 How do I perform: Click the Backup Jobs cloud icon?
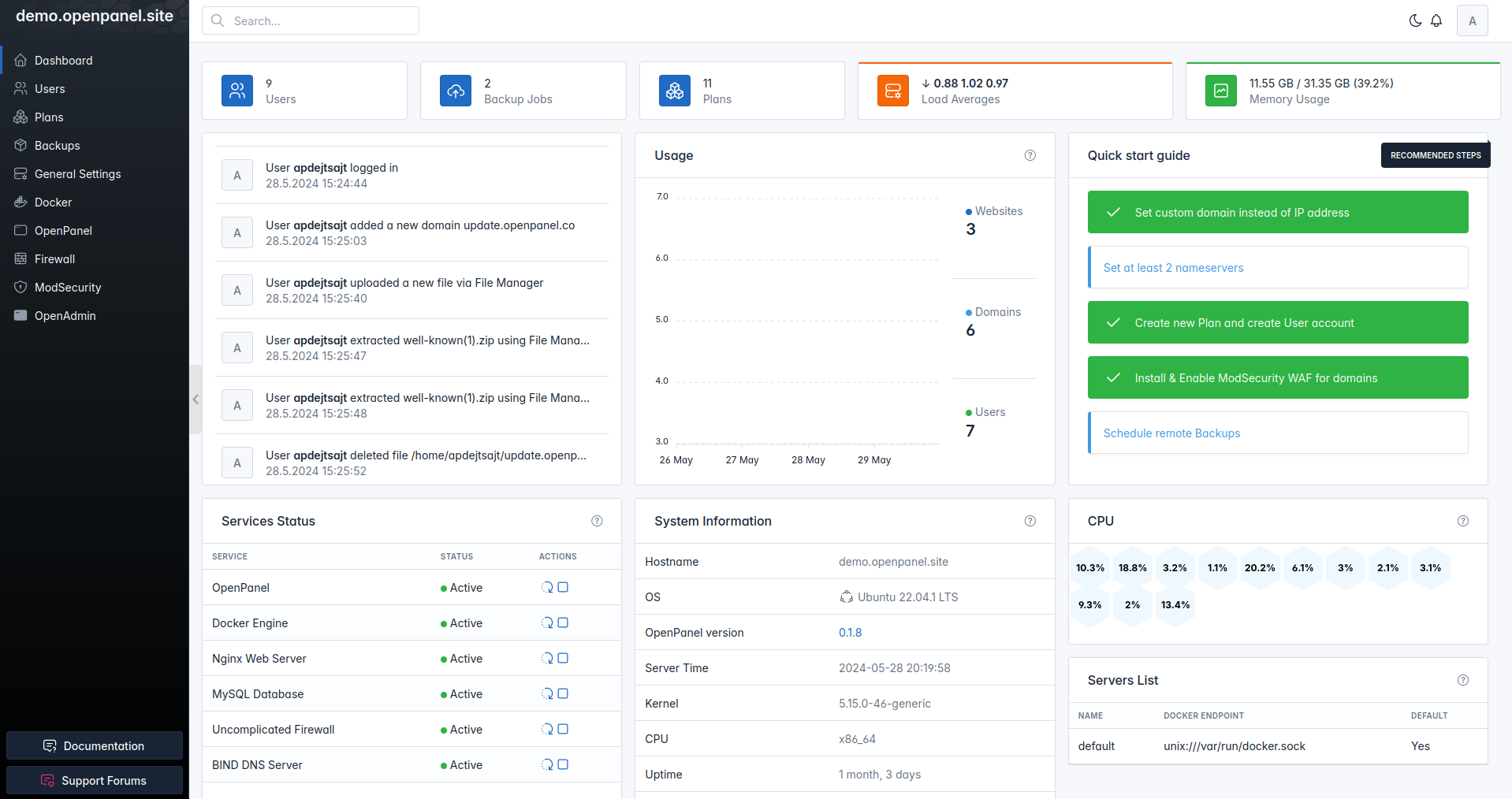pos(456,91)
